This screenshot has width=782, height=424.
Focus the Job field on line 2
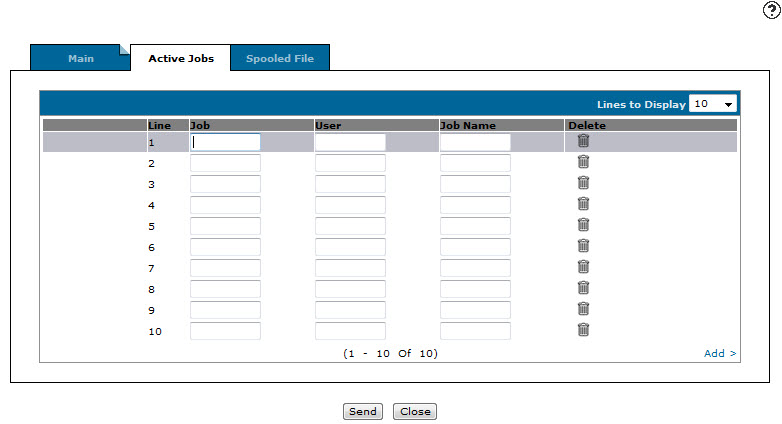click(225, 163)
